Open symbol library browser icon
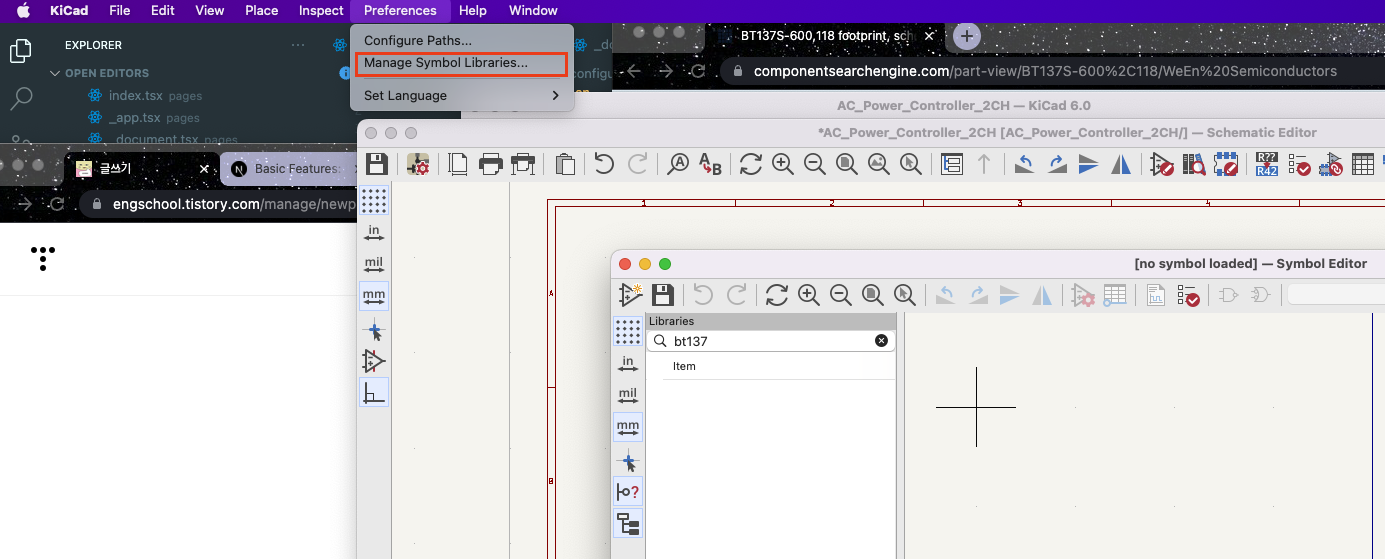Viewport: 1385px width, 559px height. click(1194, 164)
